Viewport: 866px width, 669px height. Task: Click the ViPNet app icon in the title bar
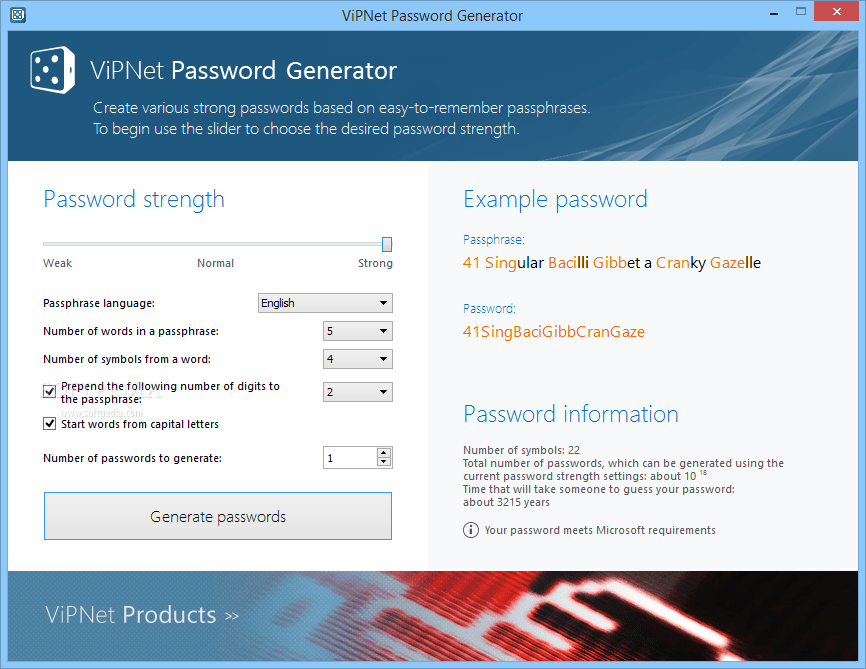(x=17, y=15)
